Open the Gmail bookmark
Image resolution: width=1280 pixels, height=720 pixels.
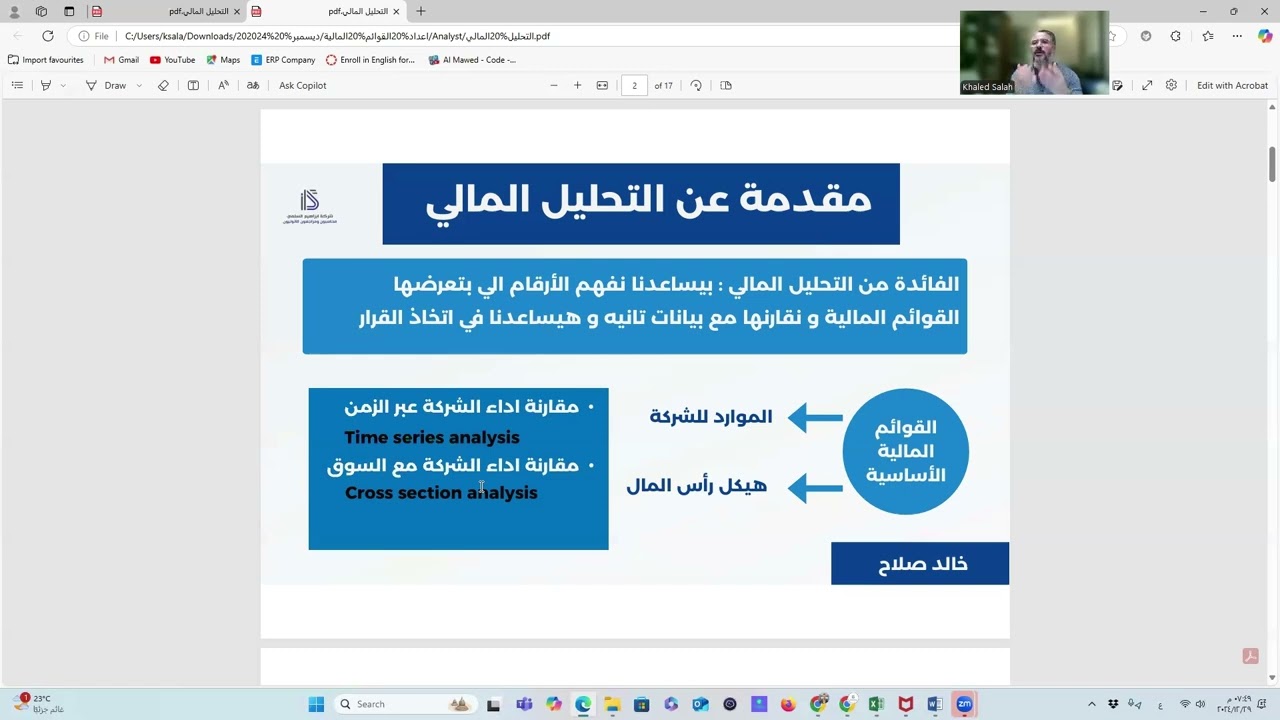click(x=121, y=60)
